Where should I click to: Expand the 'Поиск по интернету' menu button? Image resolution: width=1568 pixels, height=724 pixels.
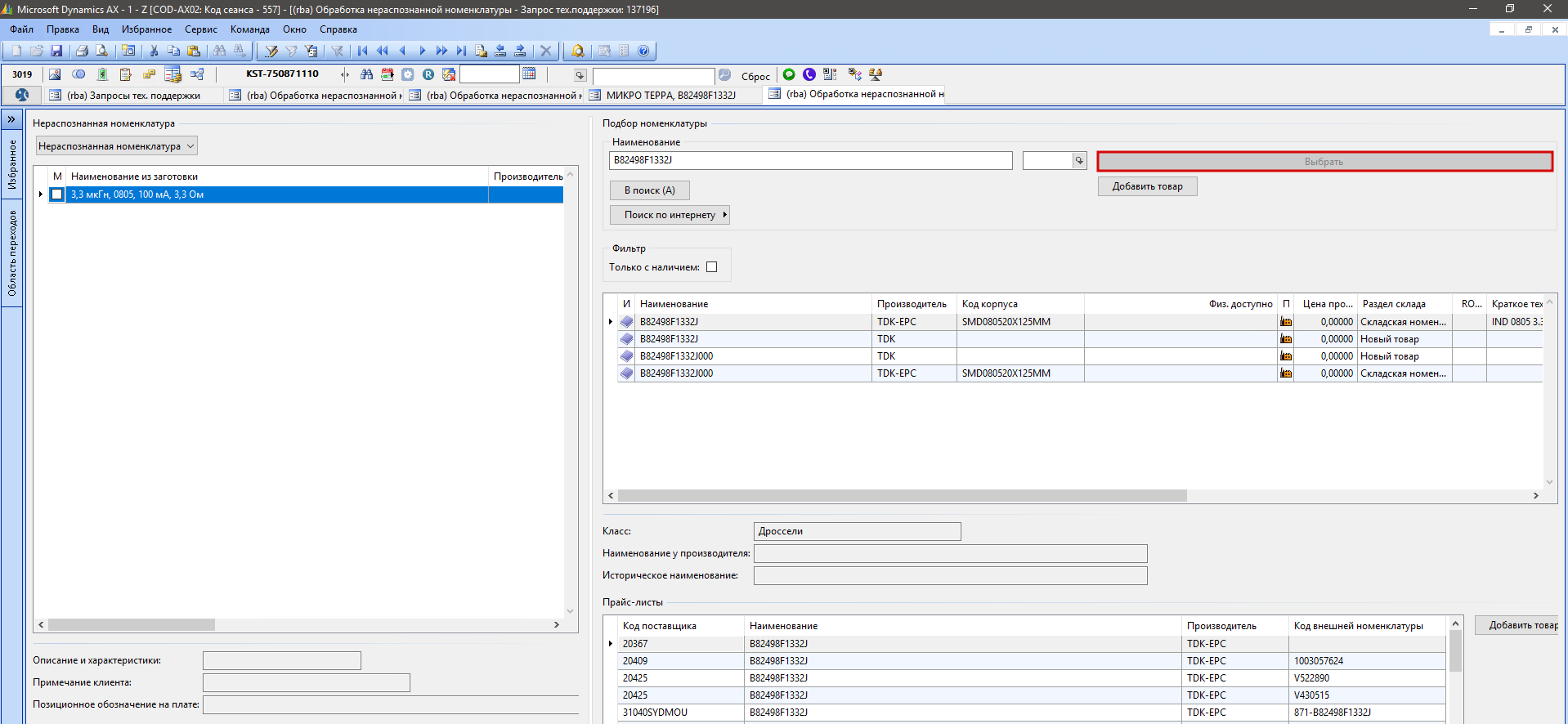670,215
